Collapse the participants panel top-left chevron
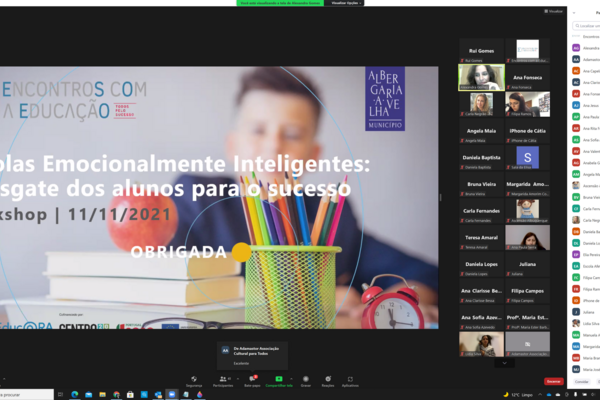 pos(574,13)
